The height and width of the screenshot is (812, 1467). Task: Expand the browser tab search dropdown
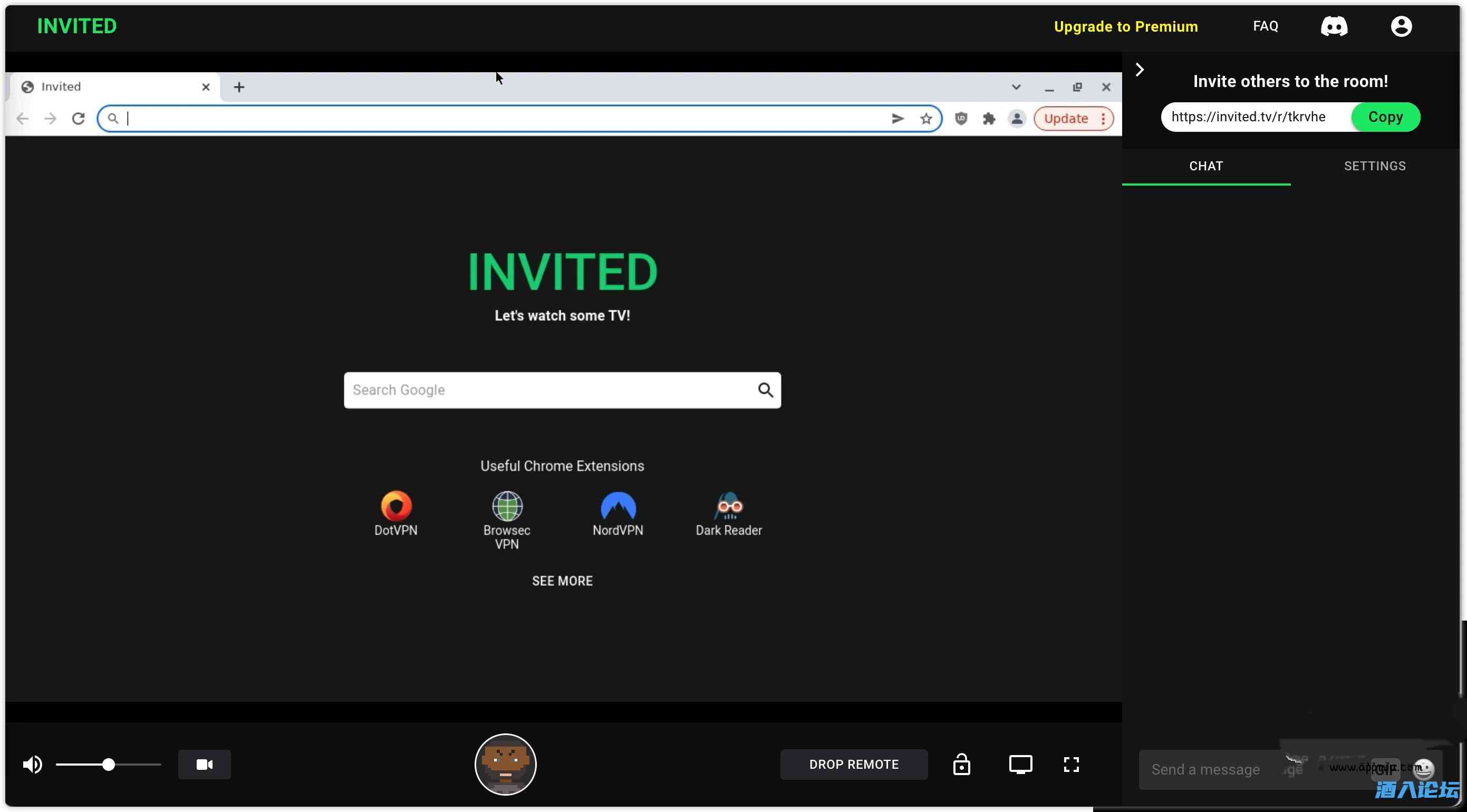tap(1016, 87)
